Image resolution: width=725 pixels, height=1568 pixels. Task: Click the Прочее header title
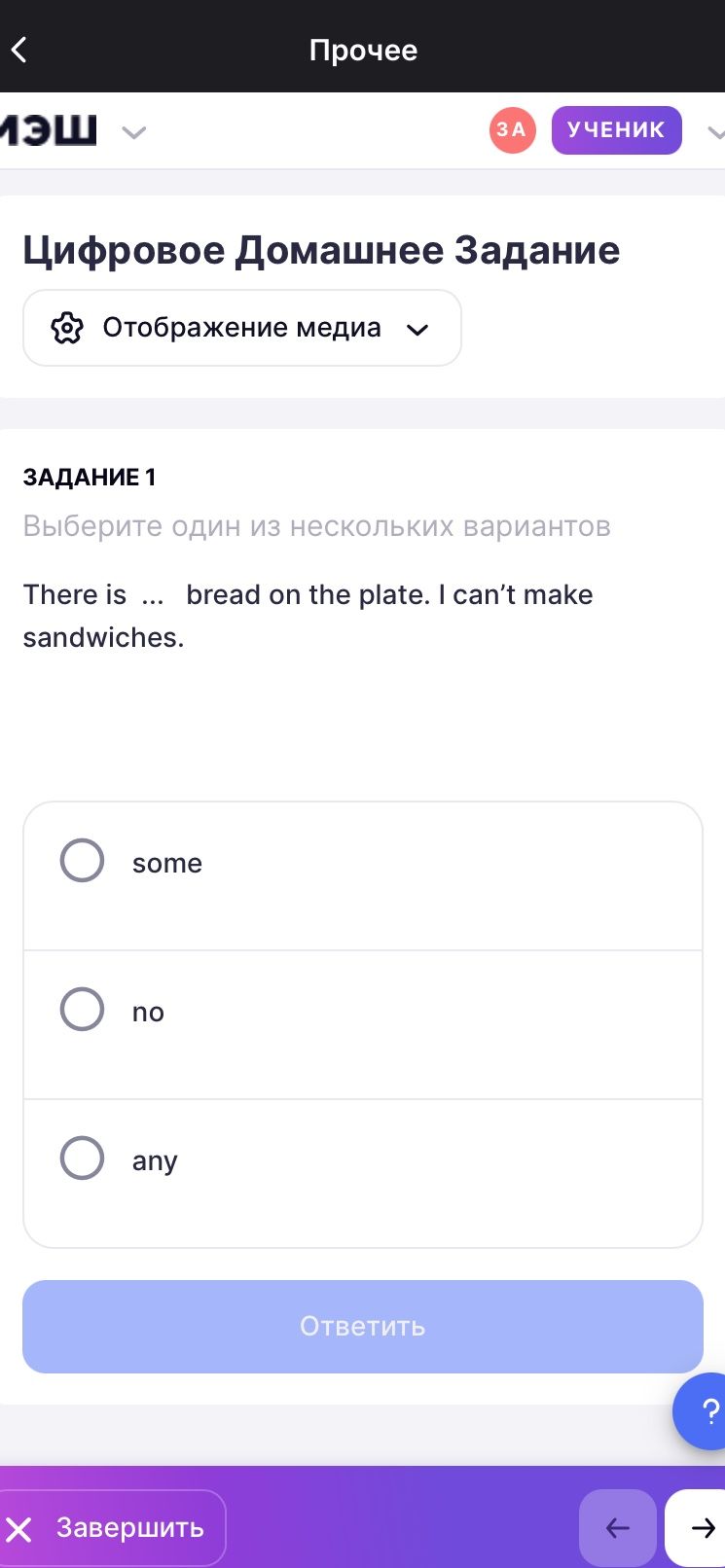(363, 51)
